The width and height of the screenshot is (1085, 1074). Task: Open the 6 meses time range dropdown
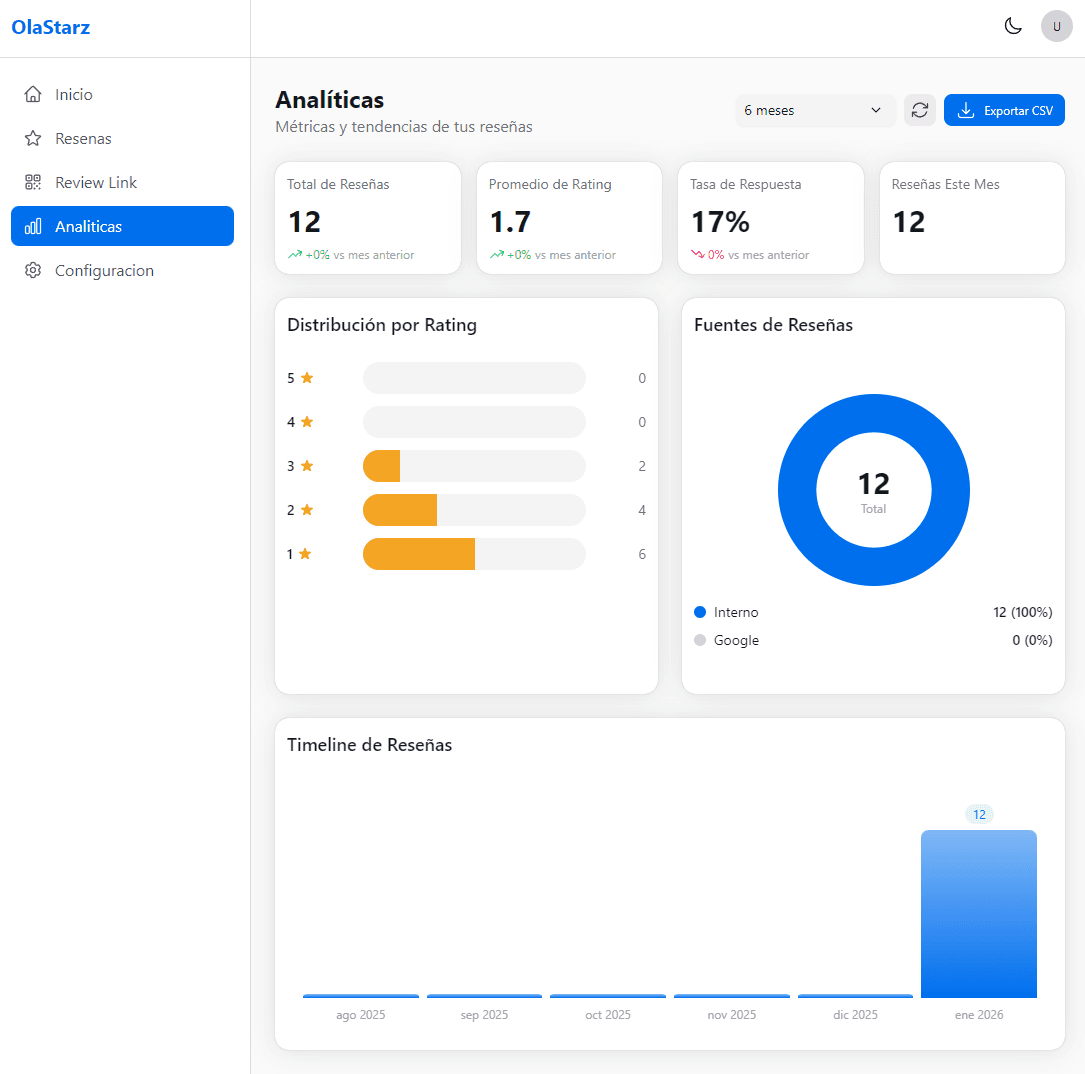click(815, 110)
